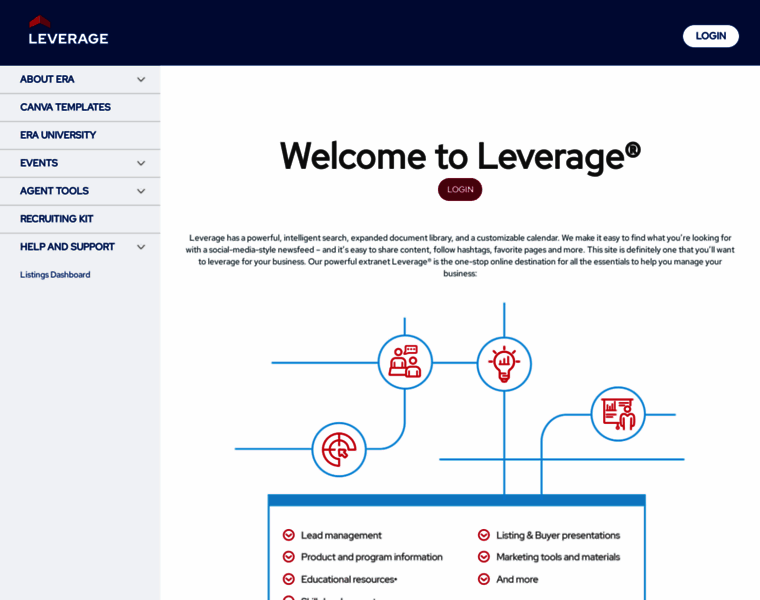The width and height of the screenshot is (760, 600).
Task: Click check icon beside Product and program information
Action: pos(288,557)
